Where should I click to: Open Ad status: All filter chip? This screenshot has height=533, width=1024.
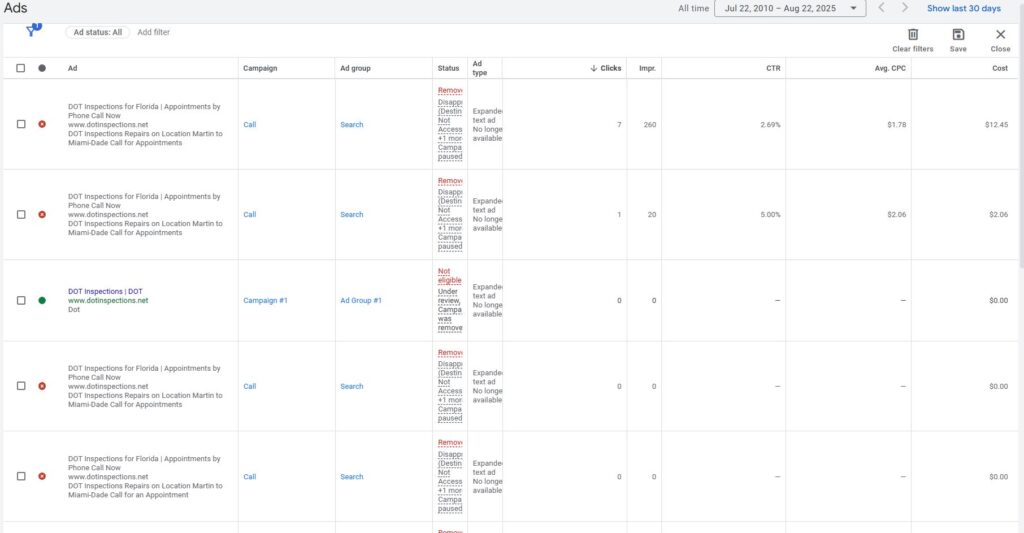[x=97, y=32]
